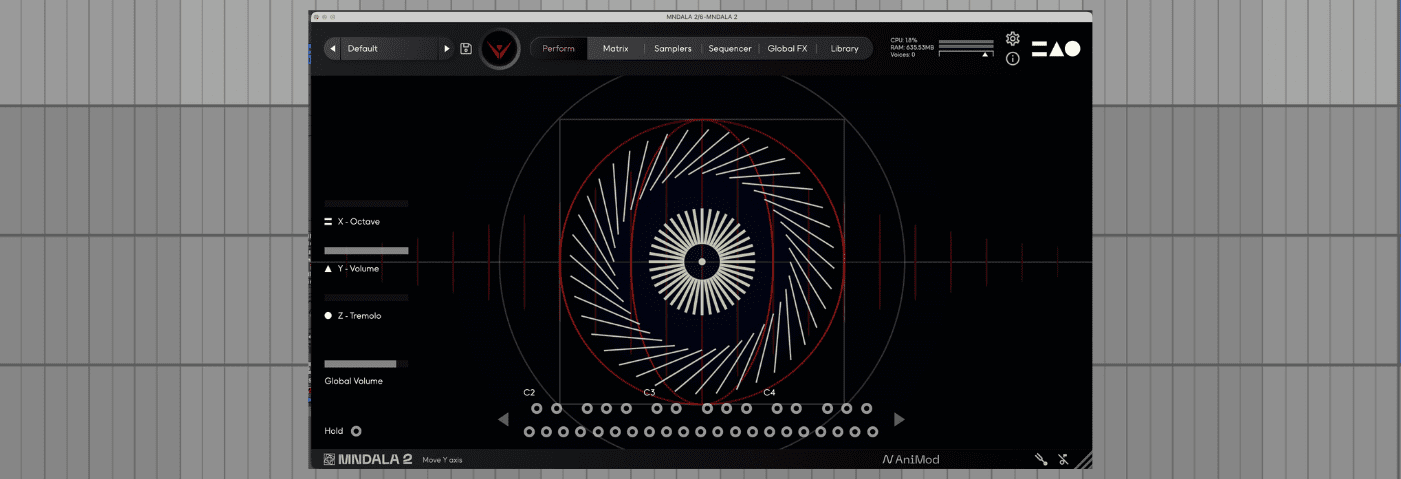
Task: Shift keyboard range right with arrow
Action: tap(899, 419)
